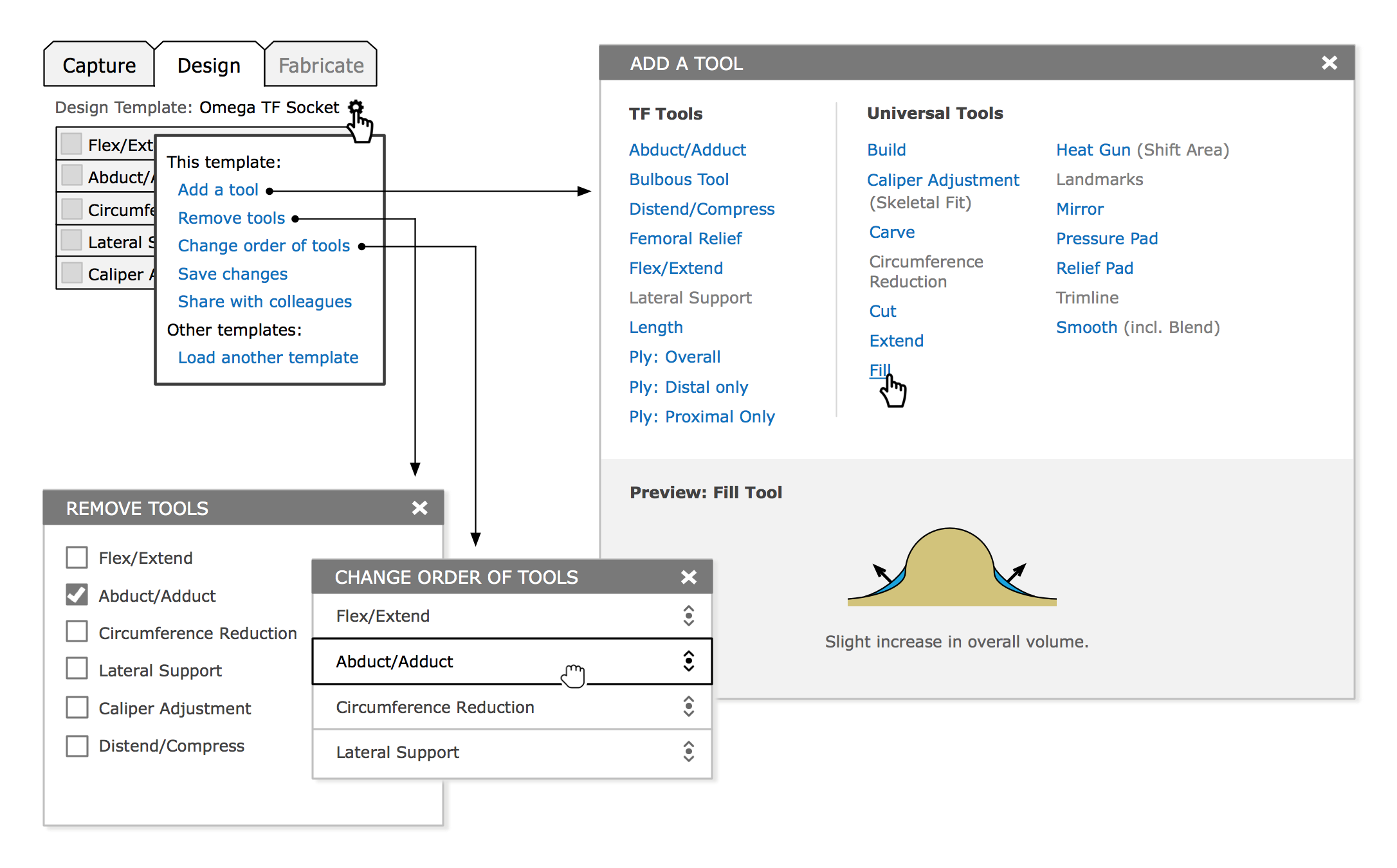
Task: Click reorder handle for Flex/Extend row
Action: click(688, 616)
